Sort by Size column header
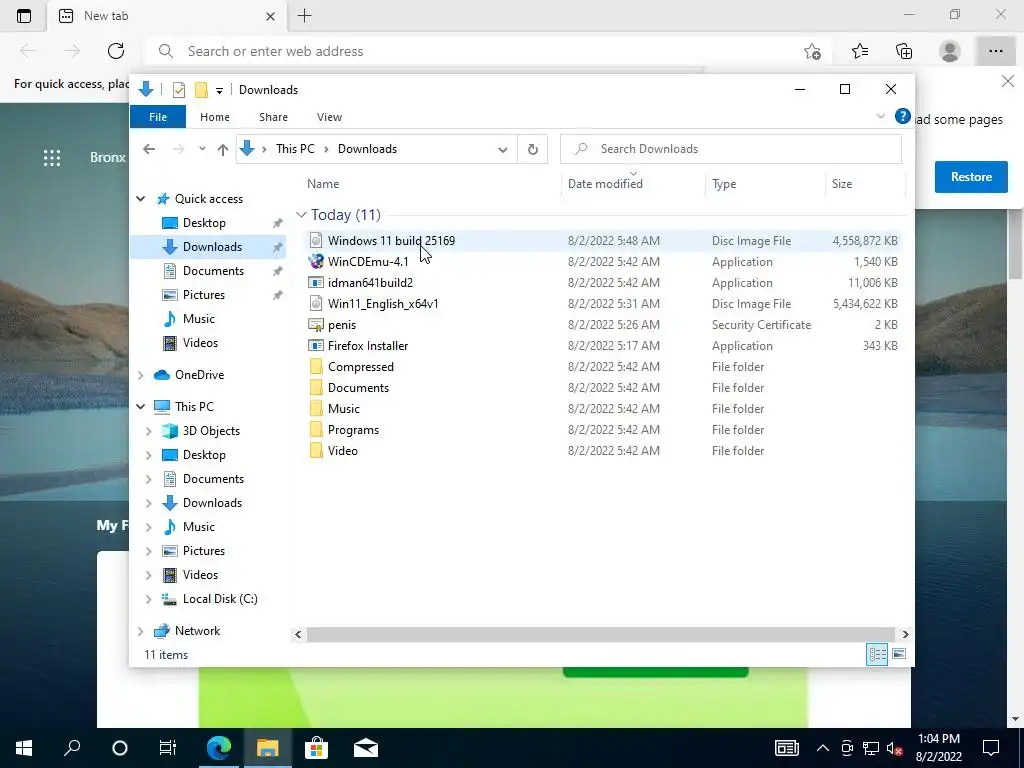1024x768 pixels. click(842, 184)
